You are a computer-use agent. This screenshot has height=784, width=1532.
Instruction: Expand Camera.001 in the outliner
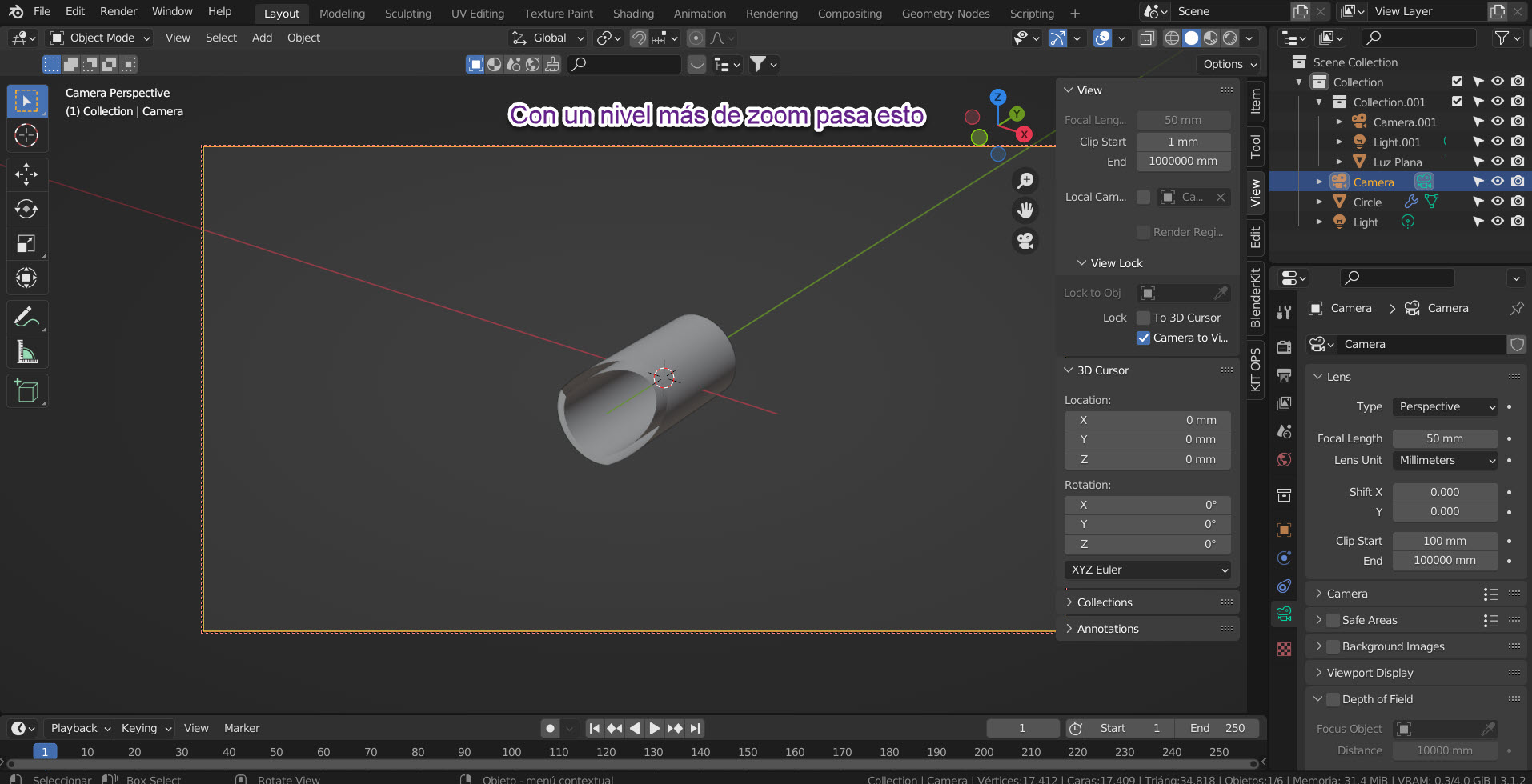tap(1339, 122)
